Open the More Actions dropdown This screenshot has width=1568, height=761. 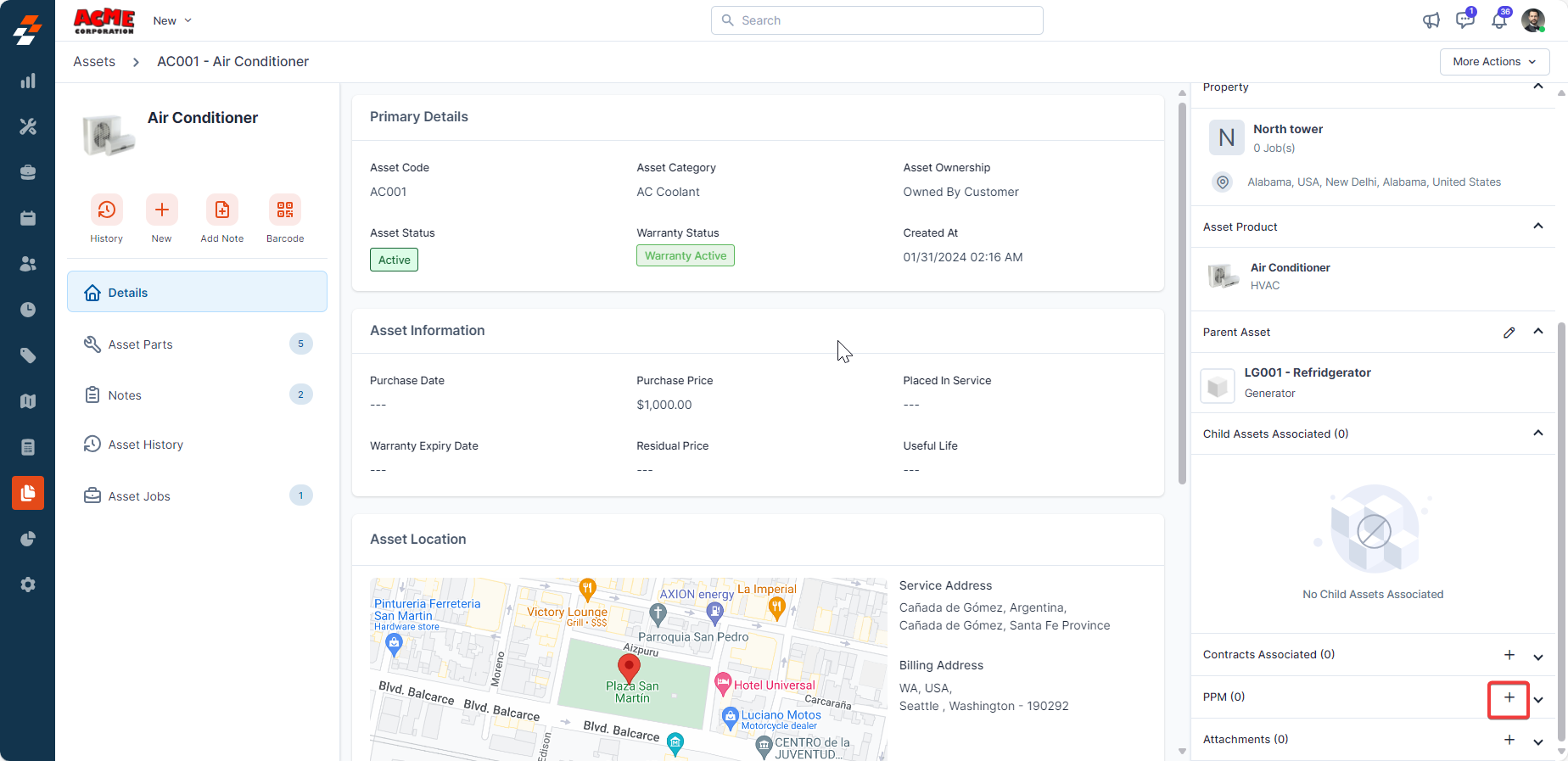(x=1494, y=62)
